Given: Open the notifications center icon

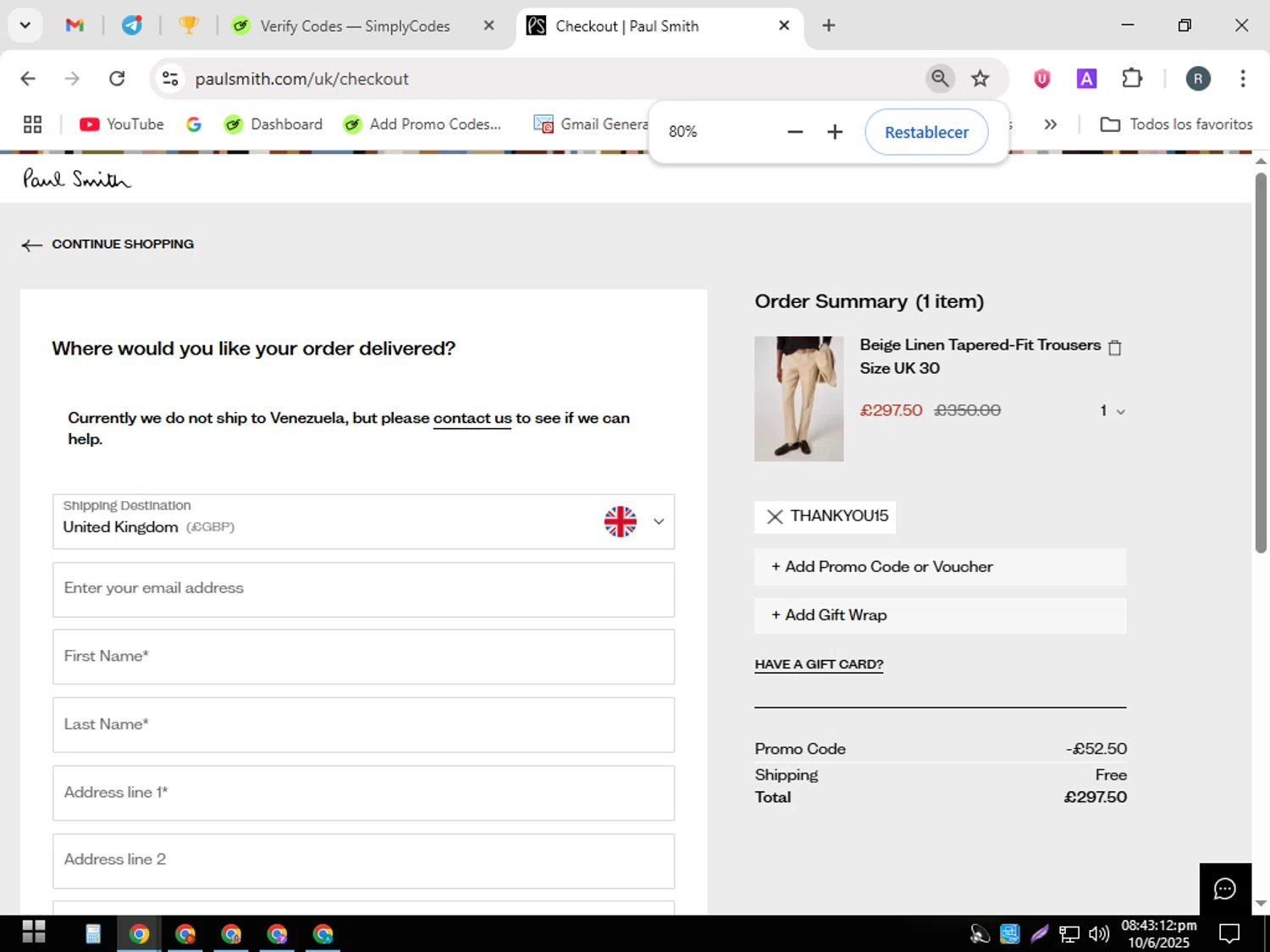Looking at the screenshot, I should pos(1229,933).
